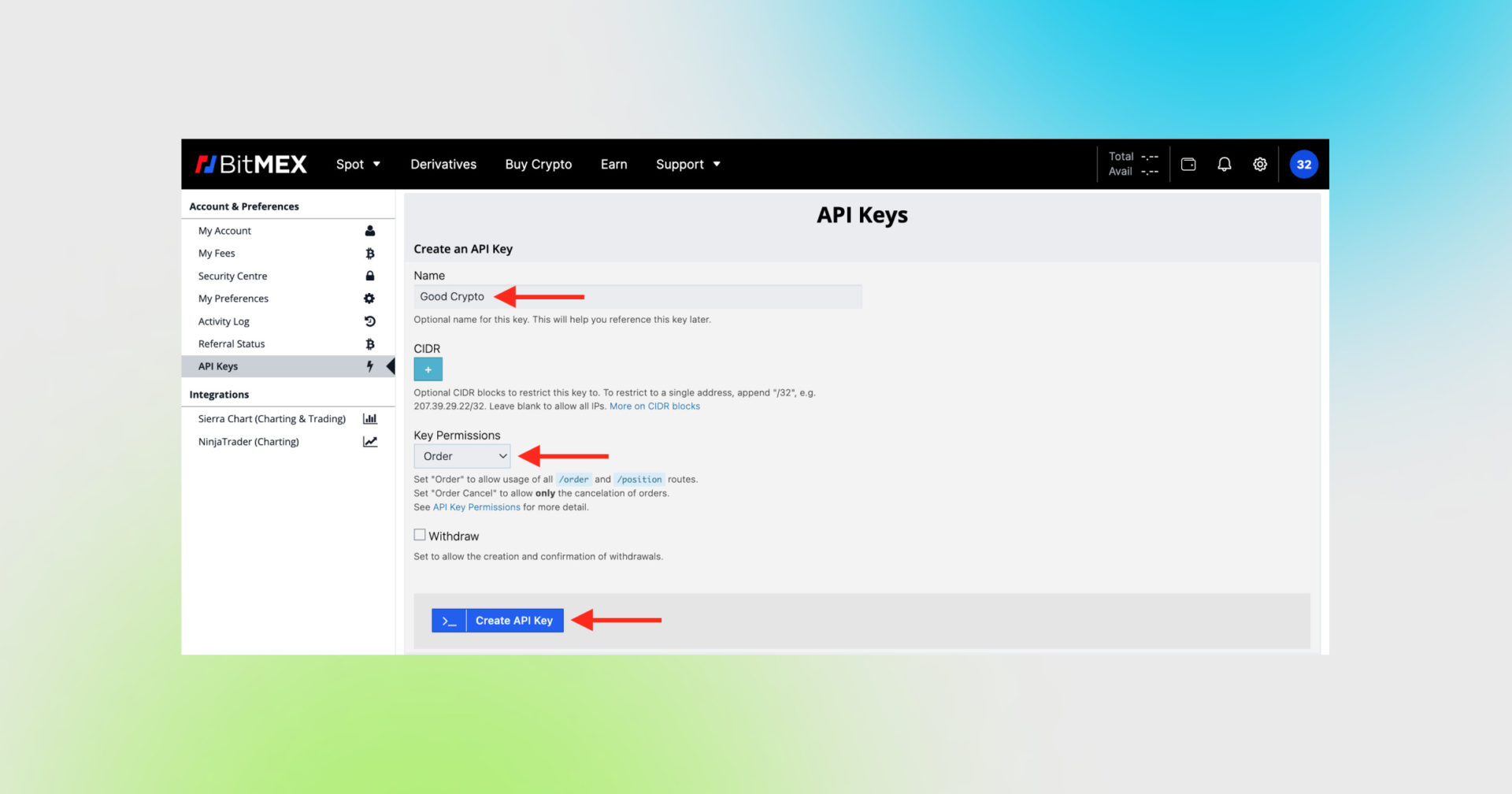Image resolution: width=1512 pixels, height=794 pixels.
Task: Open the wallet icon in header
Action: point(1188,164)
